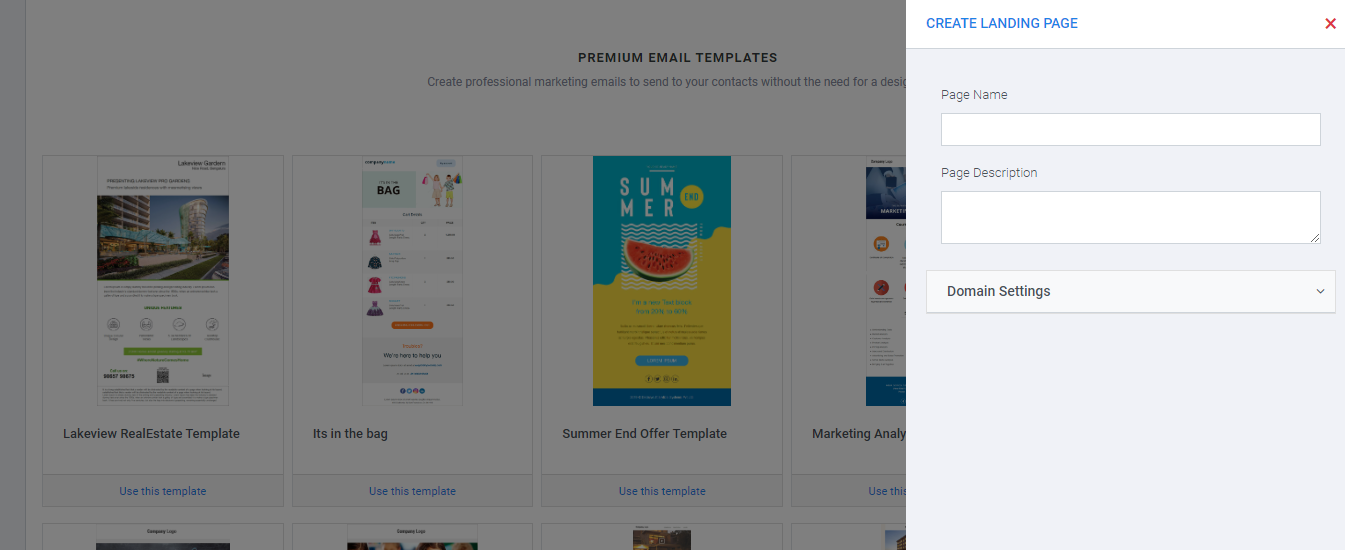Image resolution: width=1345 pixels, height=550 pixels.
Task: Click the Marketing Analytics template thumbnail
Action: (x=885, y=281)
